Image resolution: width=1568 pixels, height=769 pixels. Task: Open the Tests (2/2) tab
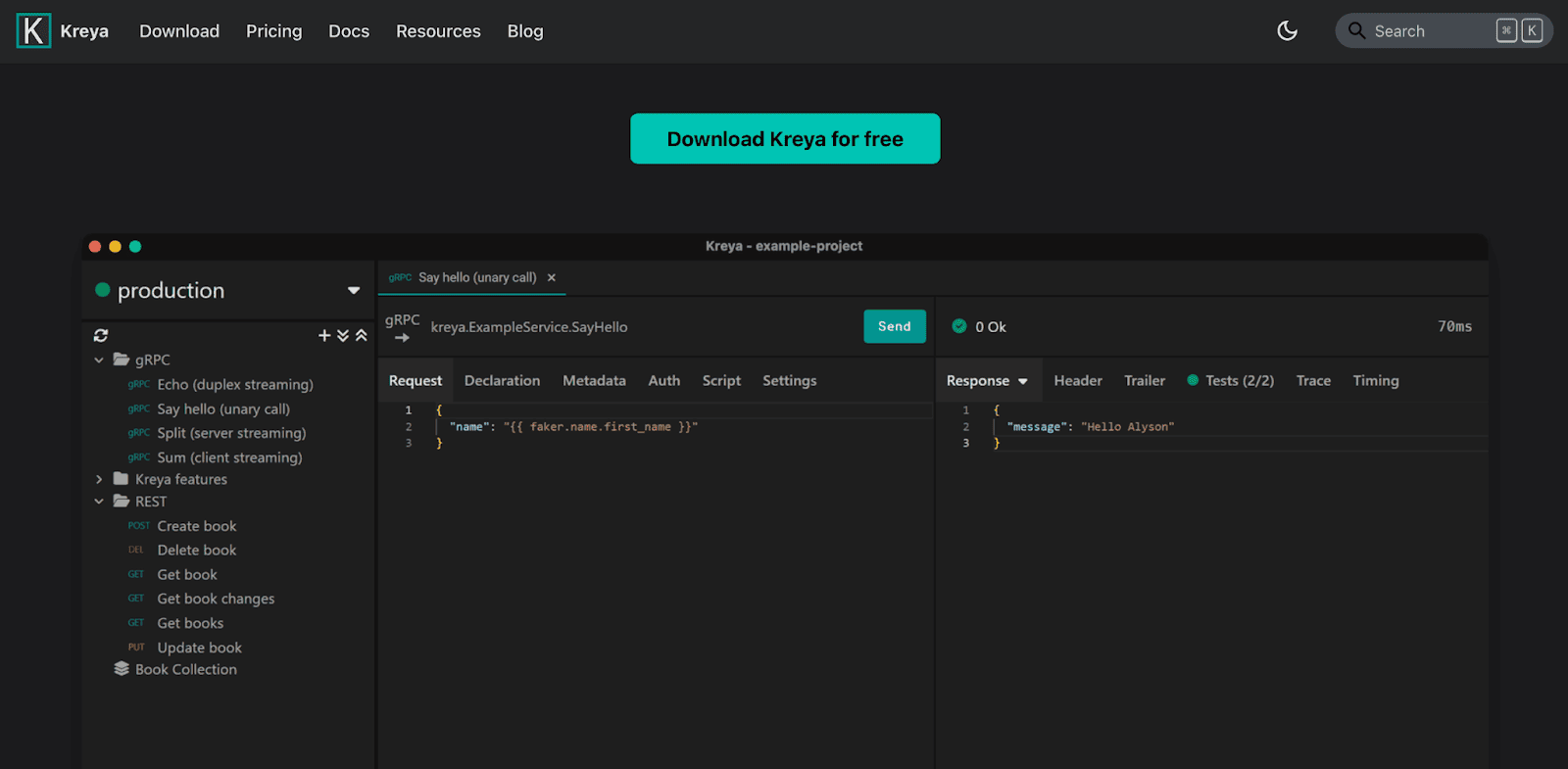(1231, 381)
